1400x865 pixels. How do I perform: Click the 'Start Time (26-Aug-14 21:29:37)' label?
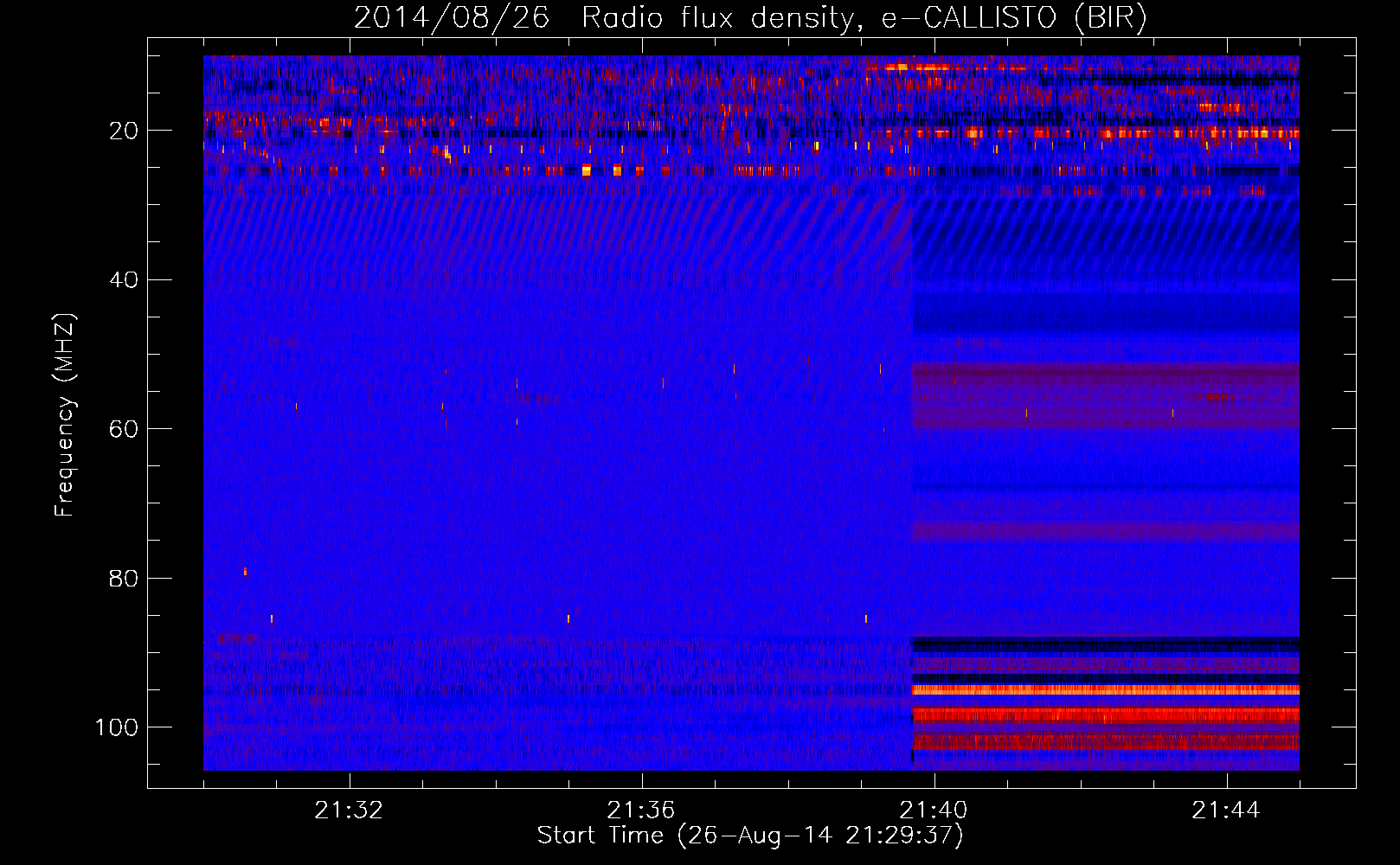click(750, 836)
